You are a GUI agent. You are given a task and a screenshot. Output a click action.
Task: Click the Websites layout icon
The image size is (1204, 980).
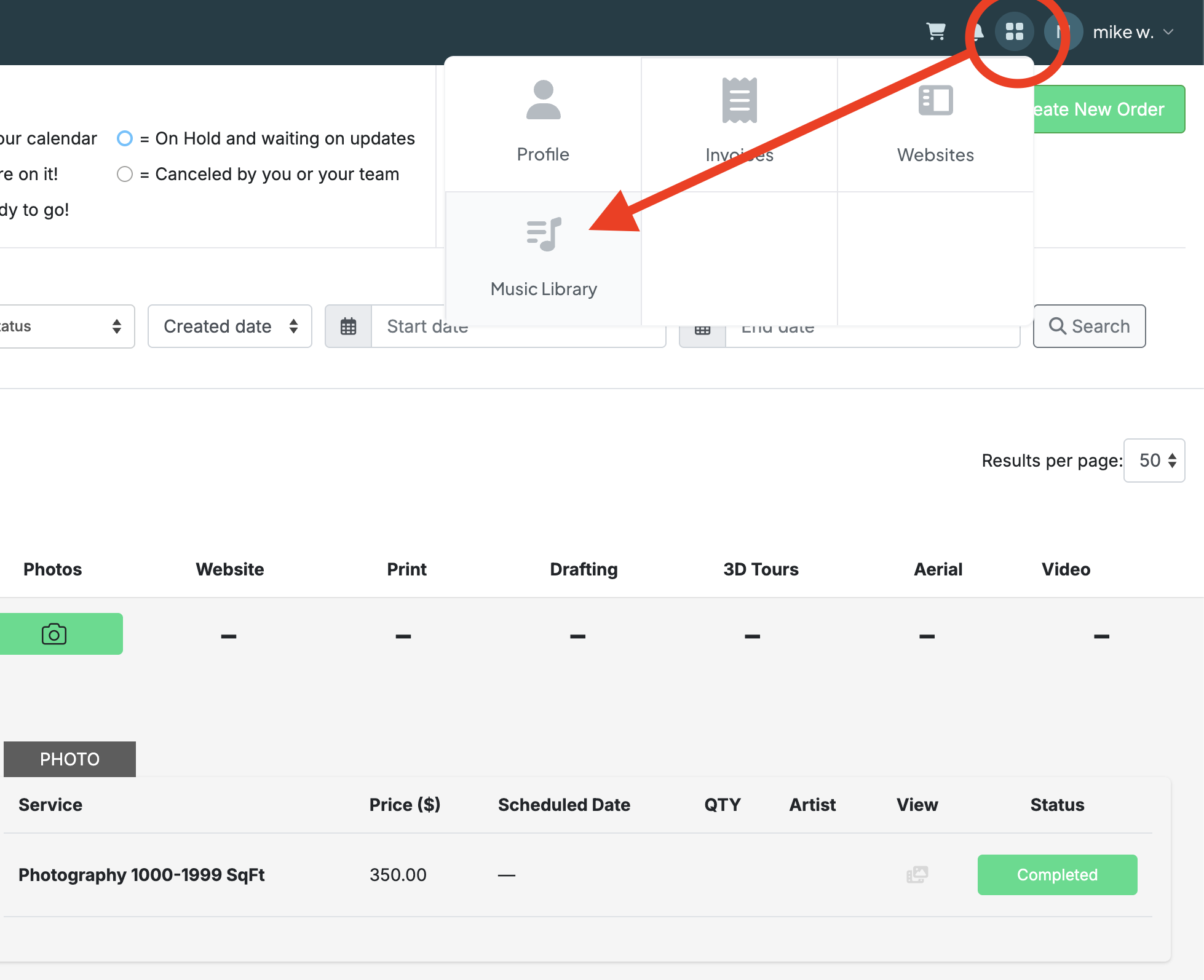click(x=935, y=101)
